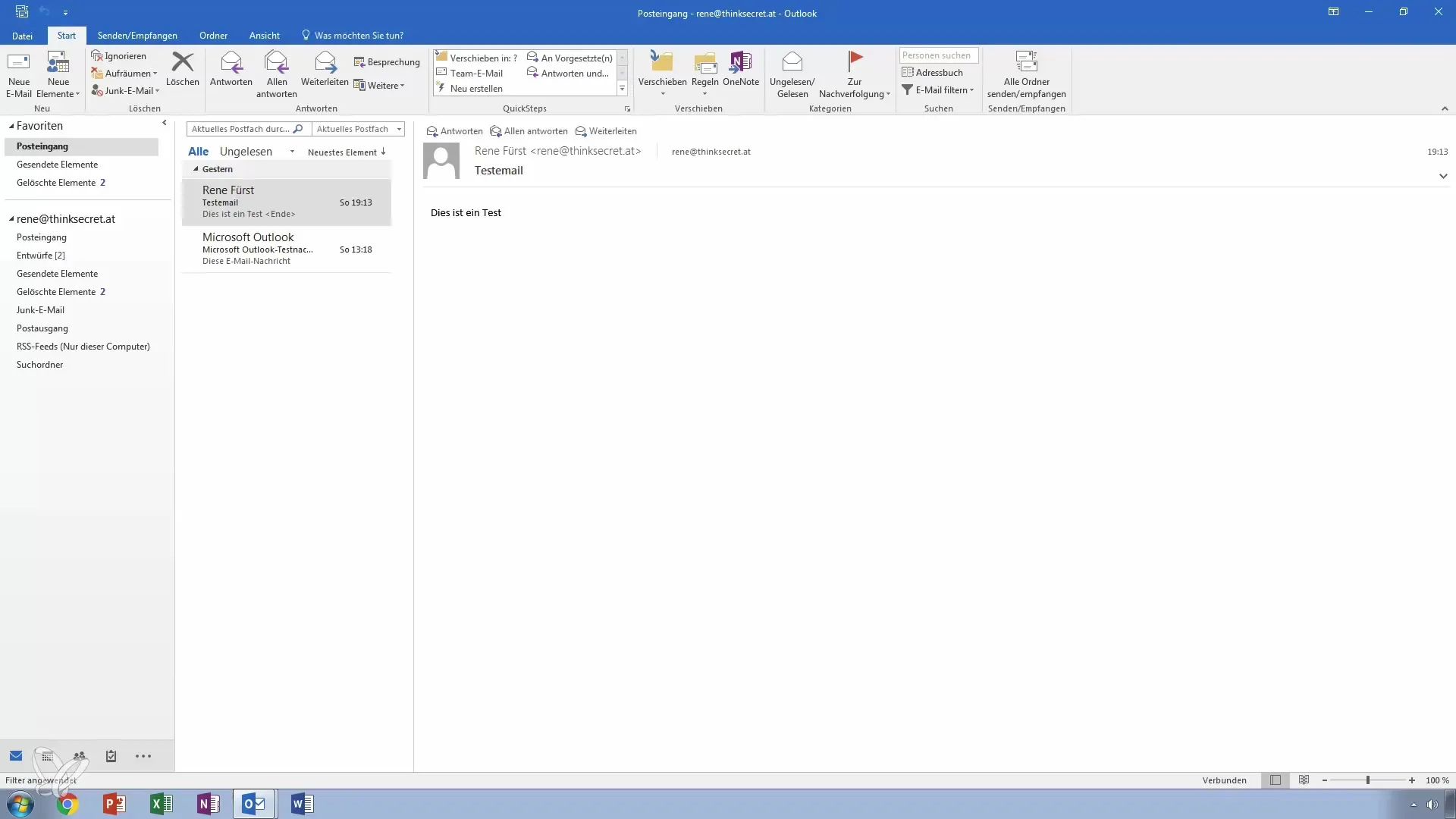Select the Team-E-Mail quick step

point(469,74)
